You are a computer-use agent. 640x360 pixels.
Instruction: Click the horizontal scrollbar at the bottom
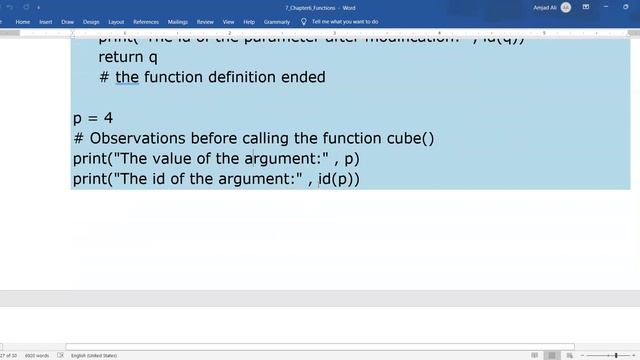point(320,347)
